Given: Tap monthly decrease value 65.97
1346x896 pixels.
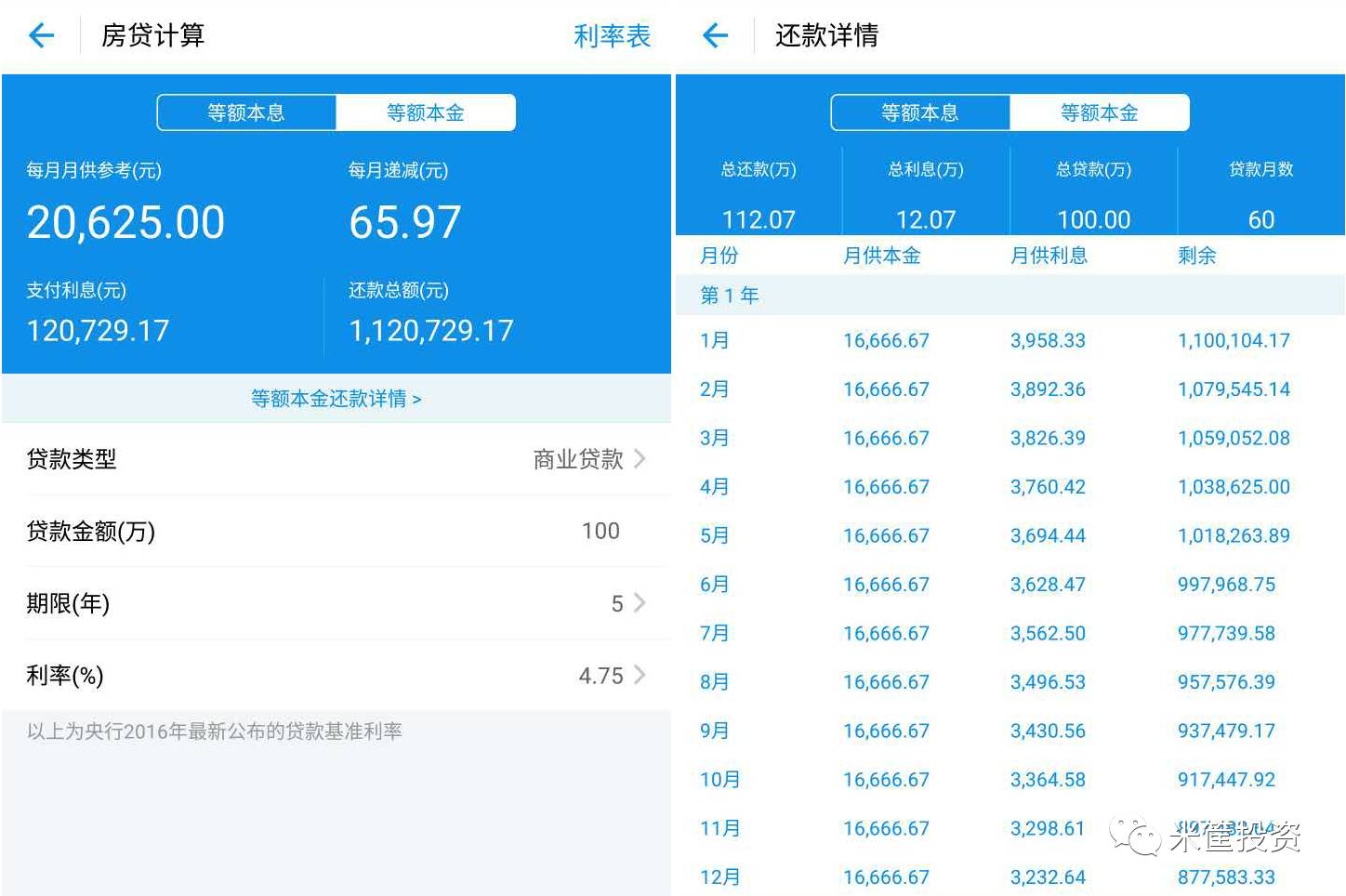Looking at the screenshot, I should tap(405, 223).
